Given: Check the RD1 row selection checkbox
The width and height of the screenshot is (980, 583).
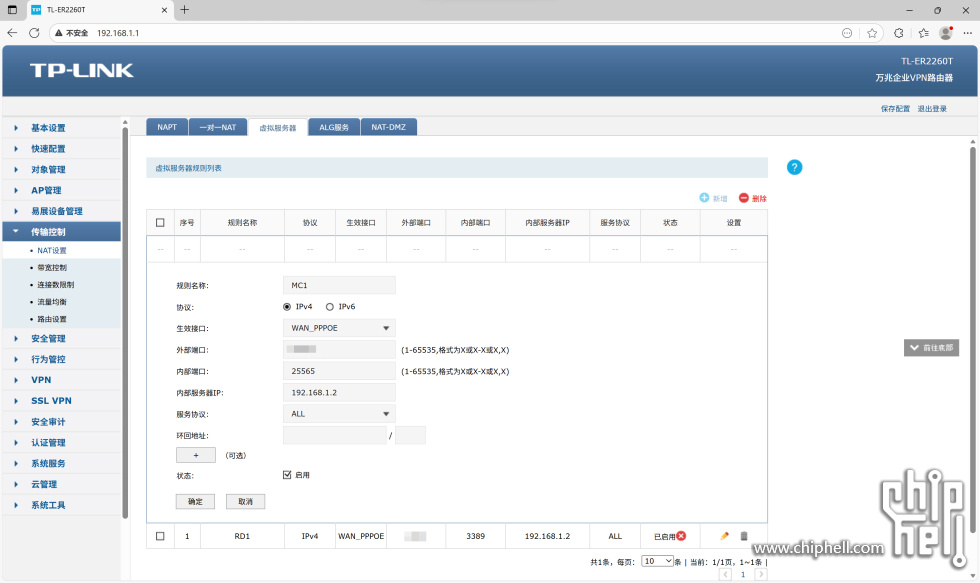Looking at the screenshot, I should [x=160, y=536].
